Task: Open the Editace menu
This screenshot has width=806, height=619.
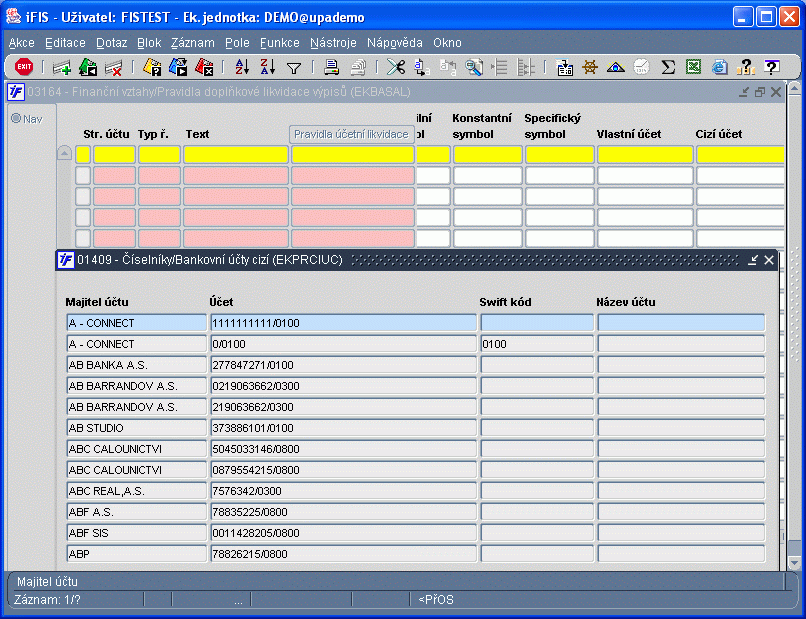Action: click(65, 43)
